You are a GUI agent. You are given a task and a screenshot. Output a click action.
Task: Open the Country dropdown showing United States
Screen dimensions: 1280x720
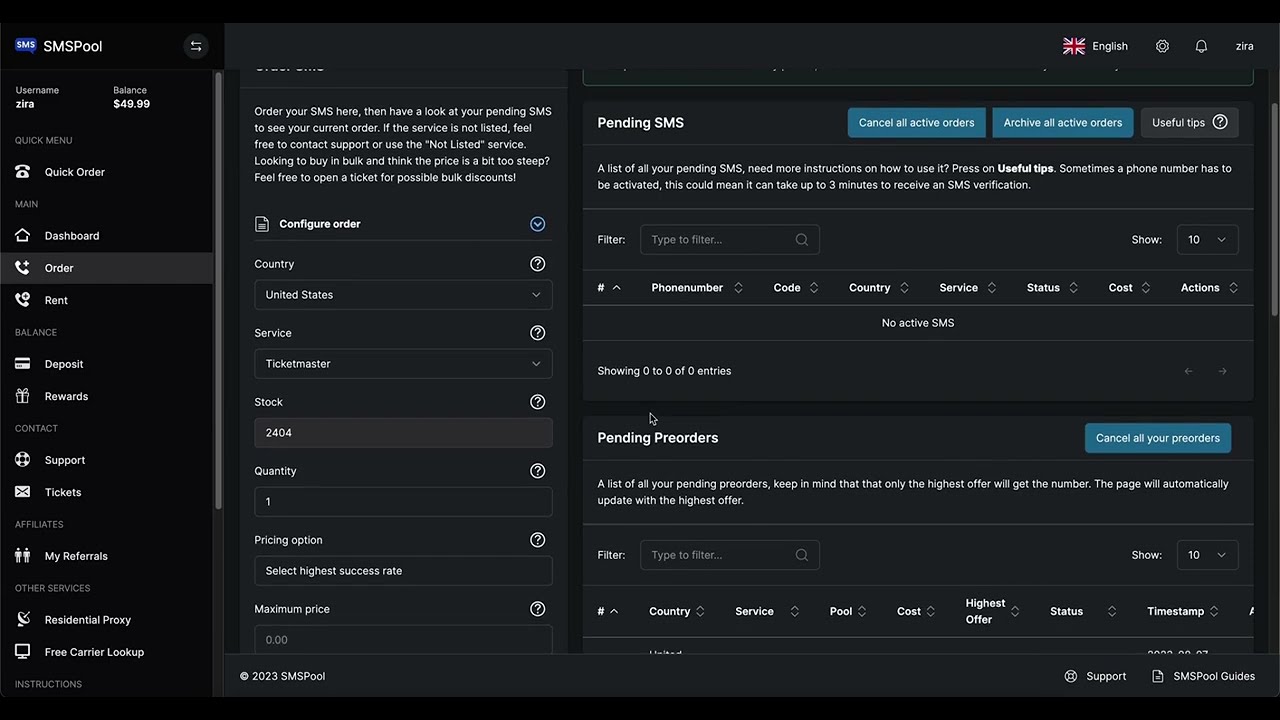click(403, 295)
